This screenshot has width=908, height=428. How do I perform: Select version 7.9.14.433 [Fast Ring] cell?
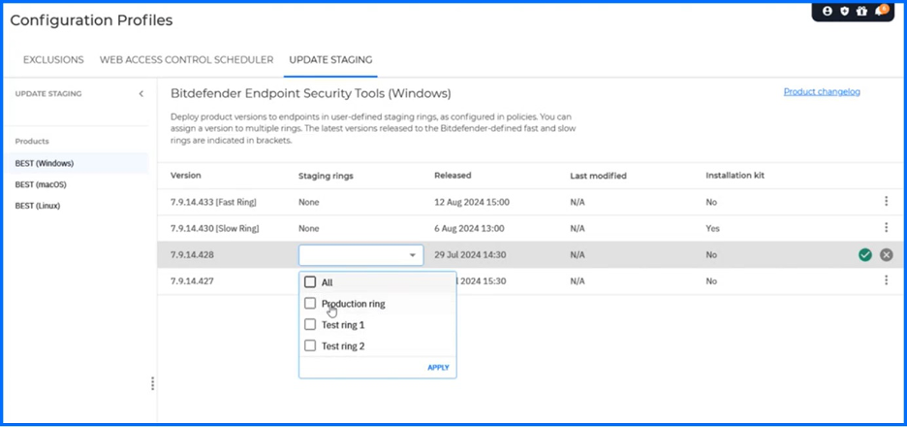pos(213,202)
